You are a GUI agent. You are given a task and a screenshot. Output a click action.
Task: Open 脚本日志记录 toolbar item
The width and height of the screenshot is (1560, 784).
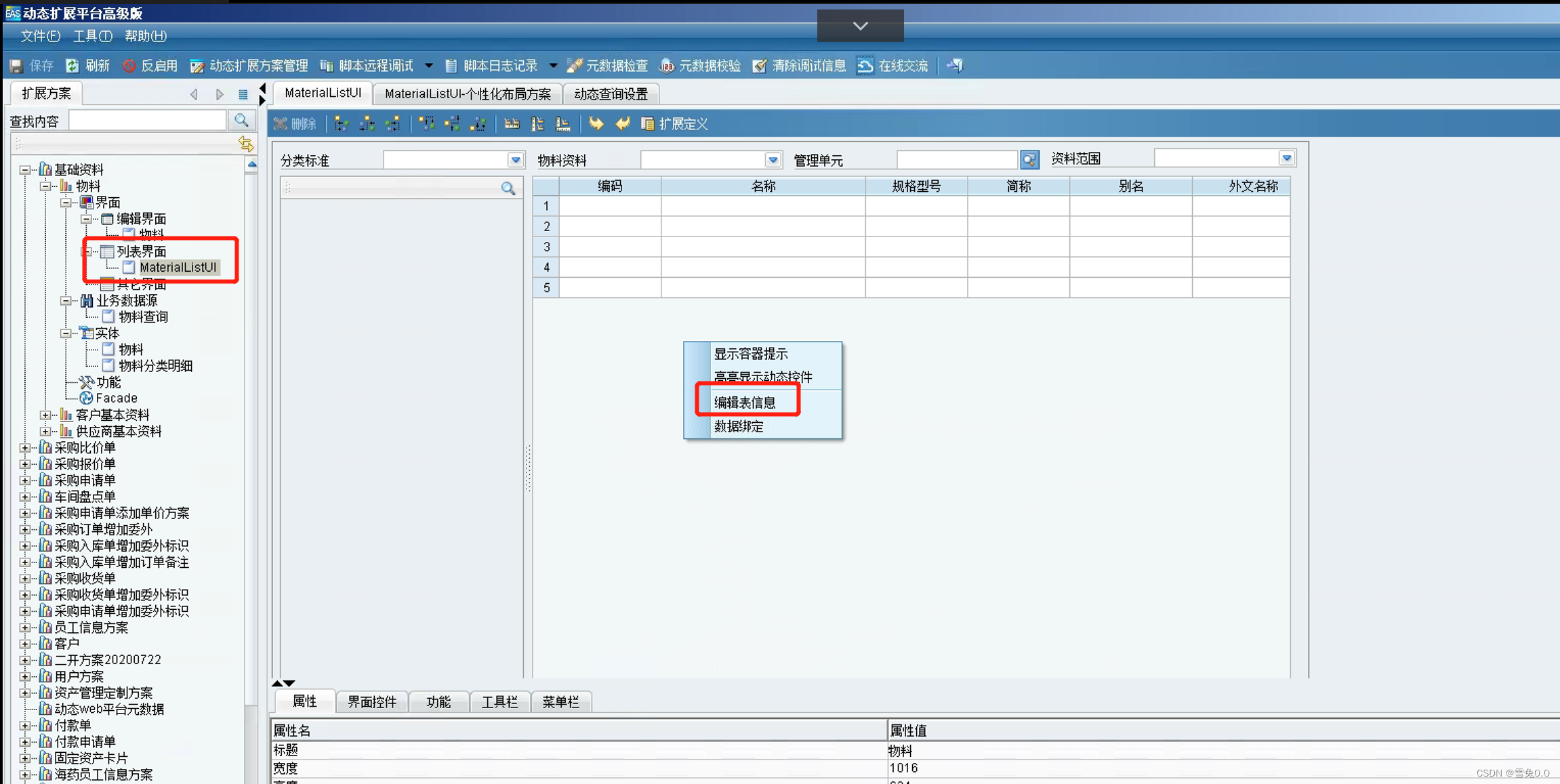point(491,66)
